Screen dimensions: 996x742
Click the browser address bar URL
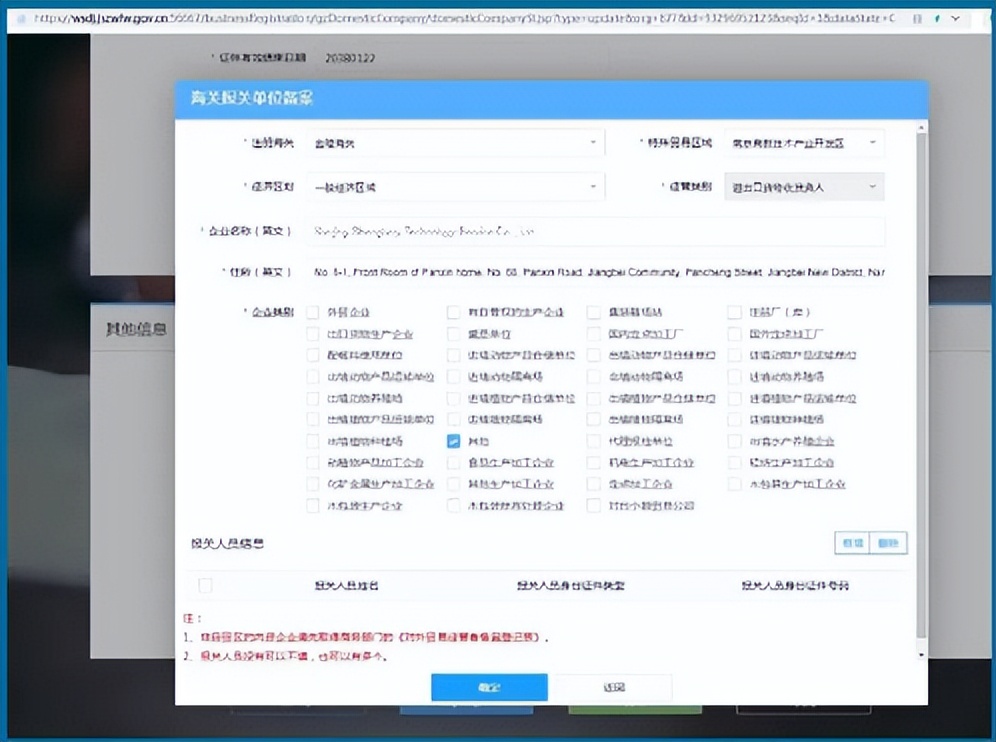pyautogui.click(x=400, y=18)
